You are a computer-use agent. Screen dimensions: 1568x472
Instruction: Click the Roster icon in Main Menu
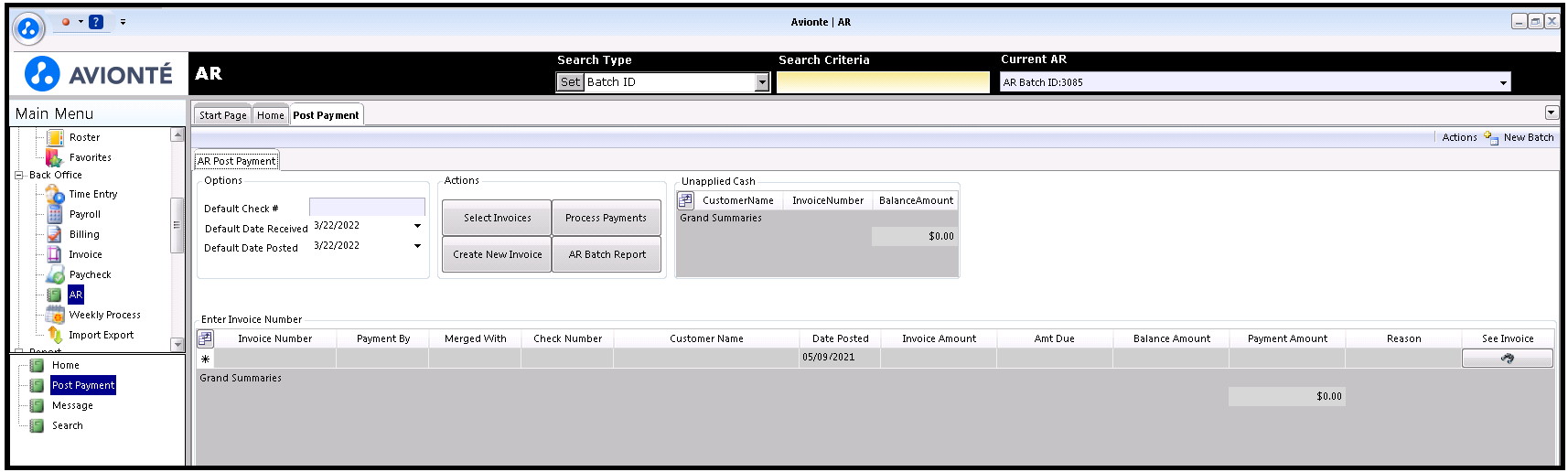pyautogui.click(x=55, y=137)
